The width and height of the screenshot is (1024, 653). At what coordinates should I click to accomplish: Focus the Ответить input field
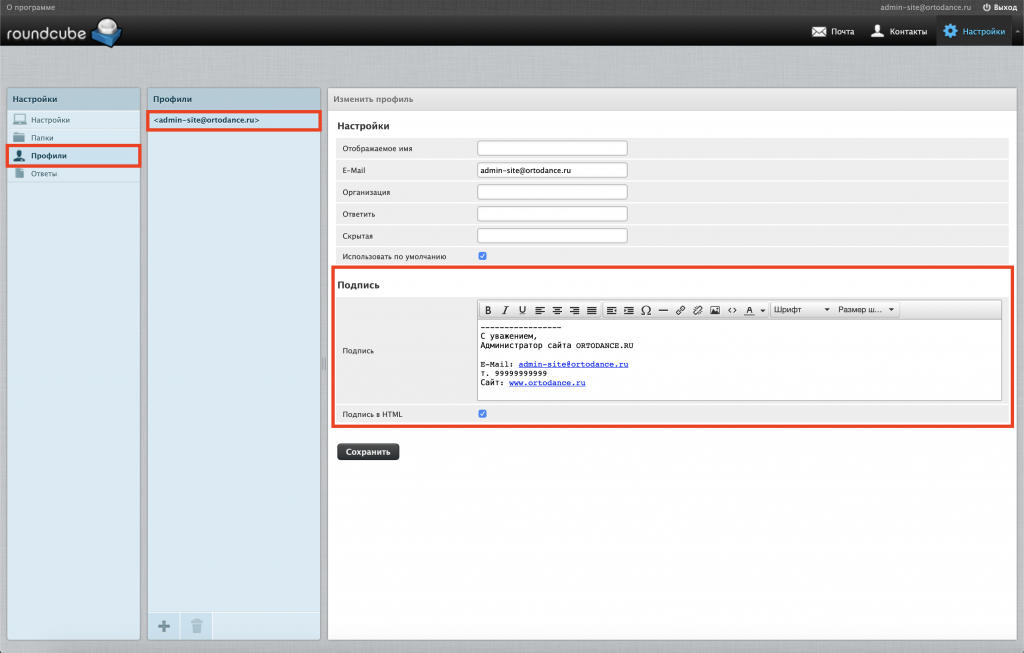coord(552,214)
